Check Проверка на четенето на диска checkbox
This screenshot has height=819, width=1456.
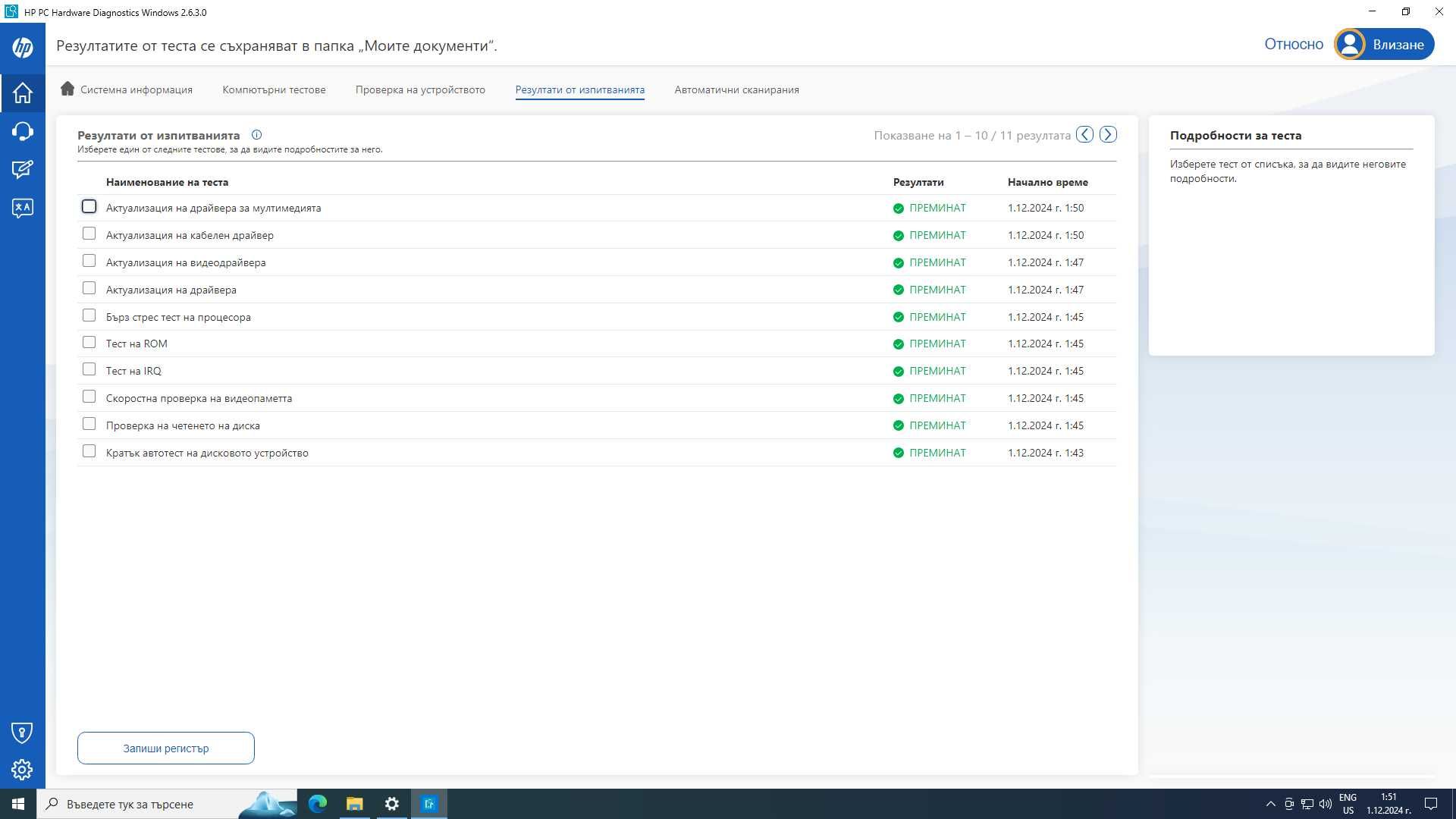89,424
